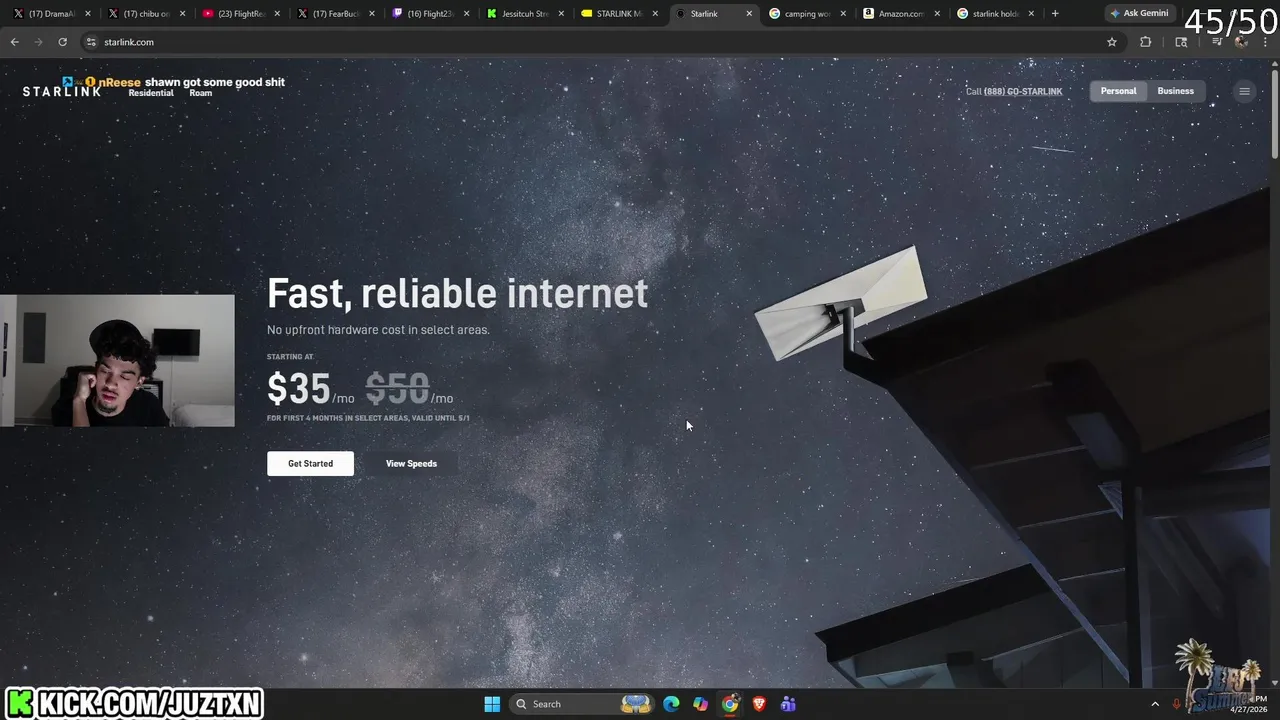The height and width of the screenshot is (720, 1280).
Task: Close the camping world tab
Action: [843, 14]
